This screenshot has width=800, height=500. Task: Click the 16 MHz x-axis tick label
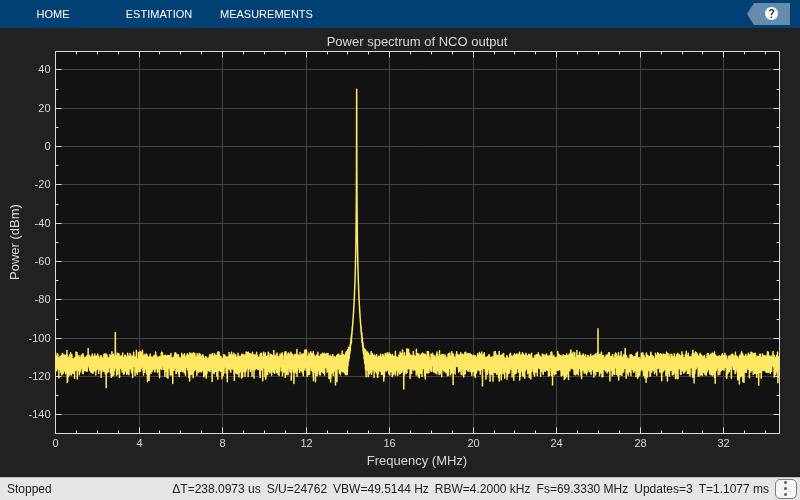tap(389, 443)
